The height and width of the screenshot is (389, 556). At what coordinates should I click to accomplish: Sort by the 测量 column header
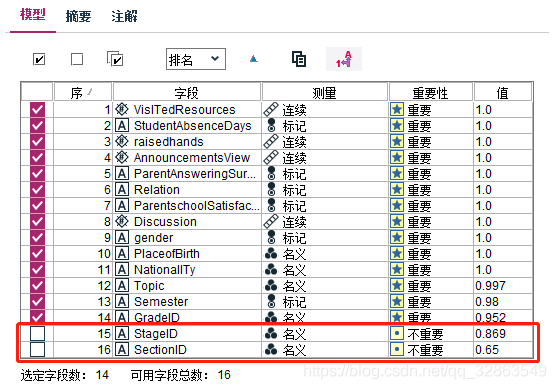point(324,93)
